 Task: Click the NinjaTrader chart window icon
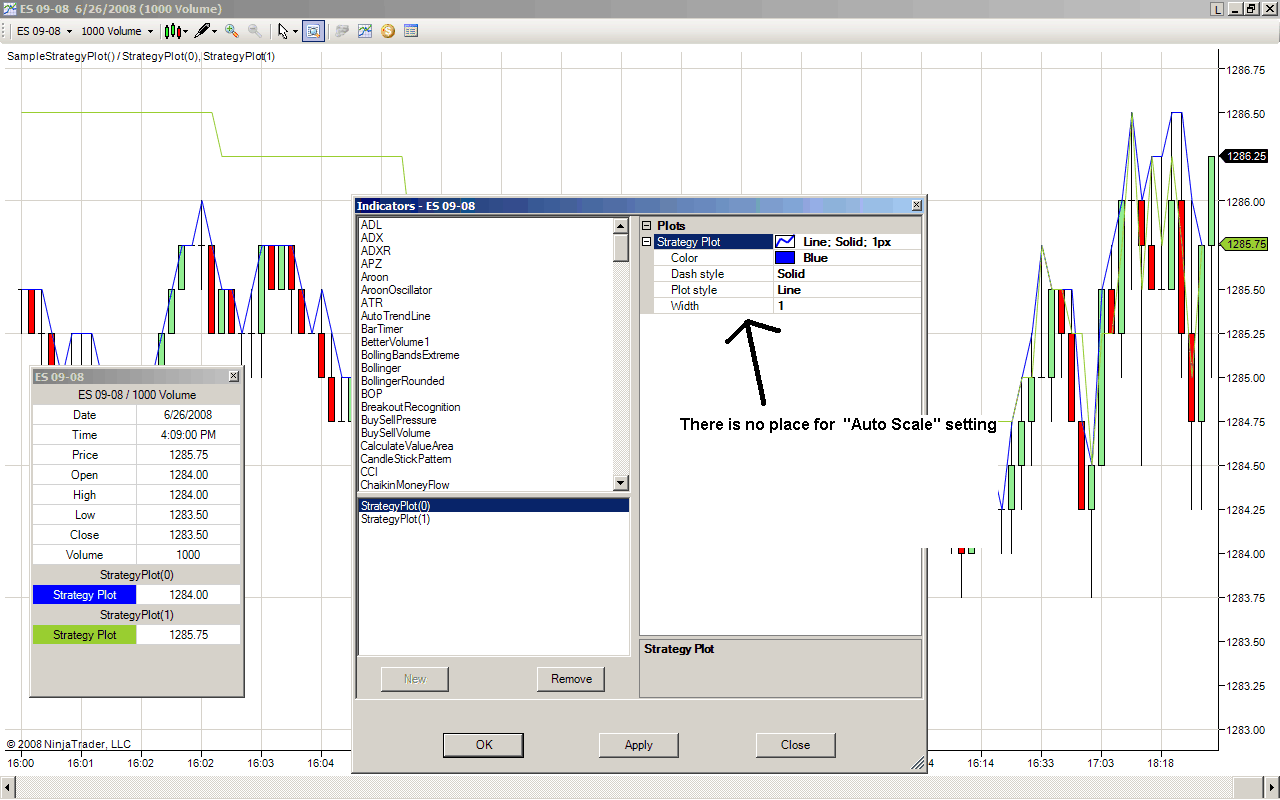(9, 9)
